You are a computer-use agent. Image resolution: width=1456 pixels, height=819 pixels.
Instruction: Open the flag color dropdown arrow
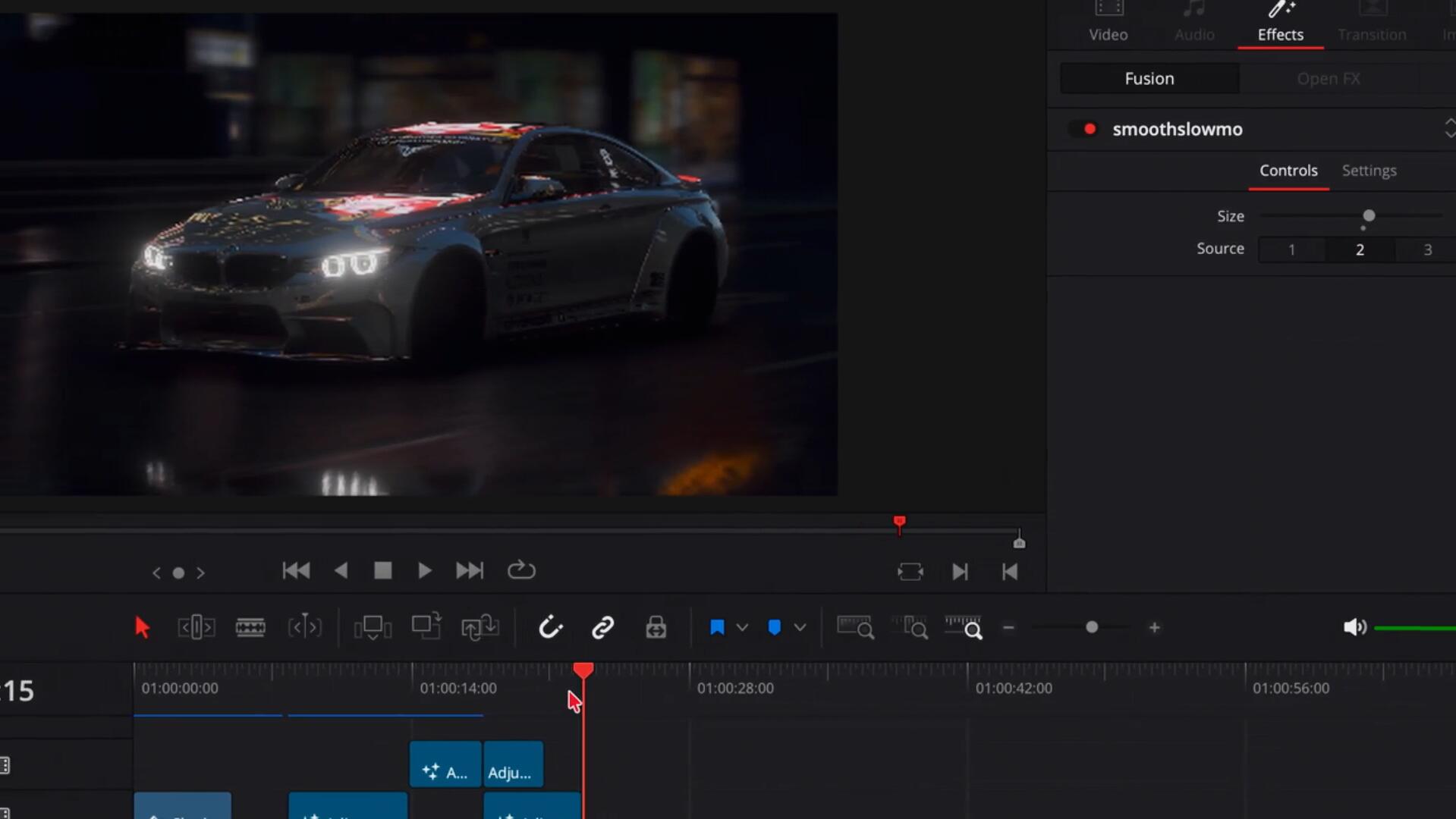(x=742, y=627)
